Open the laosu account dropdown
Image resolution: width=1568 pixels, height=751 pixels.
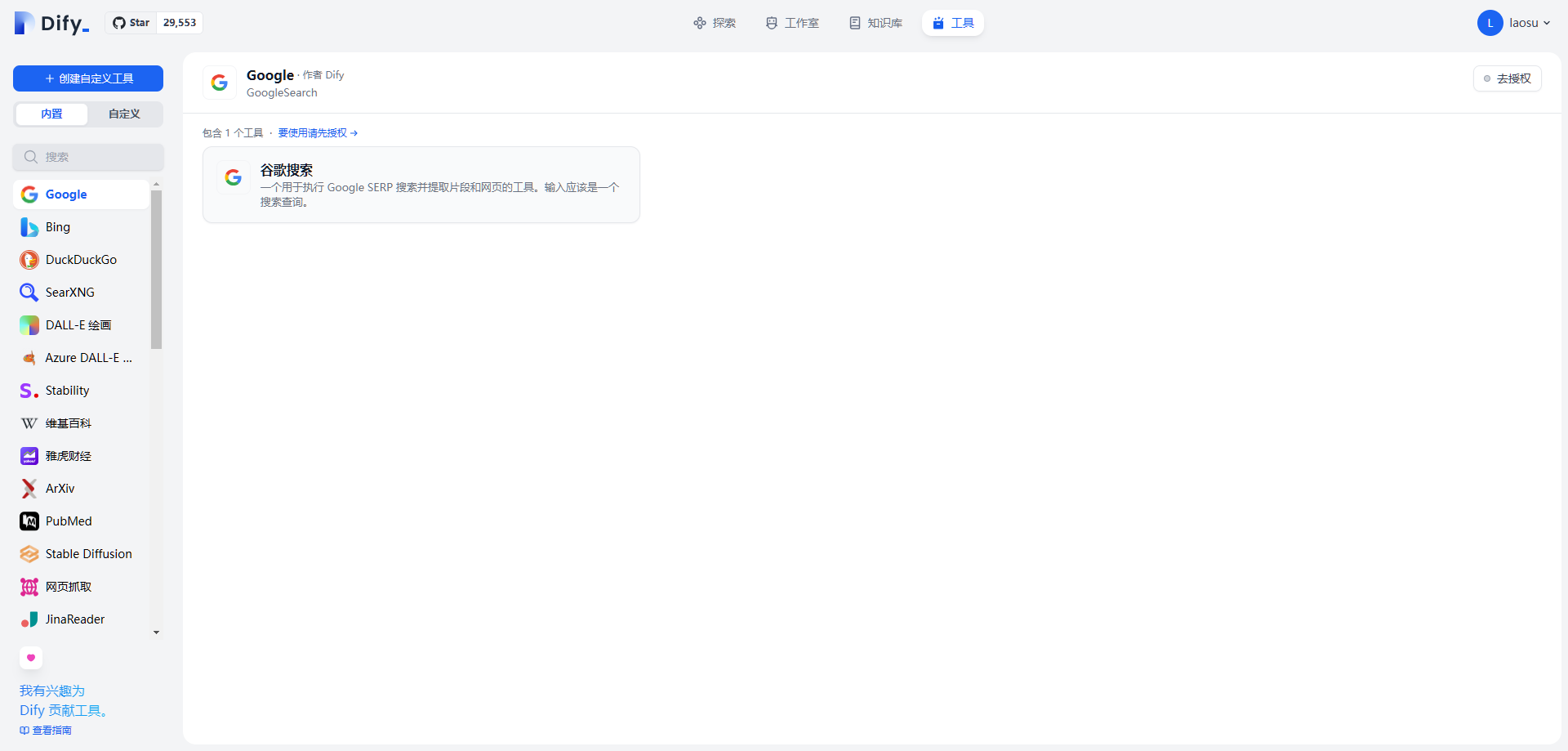tap(1514, 23)
